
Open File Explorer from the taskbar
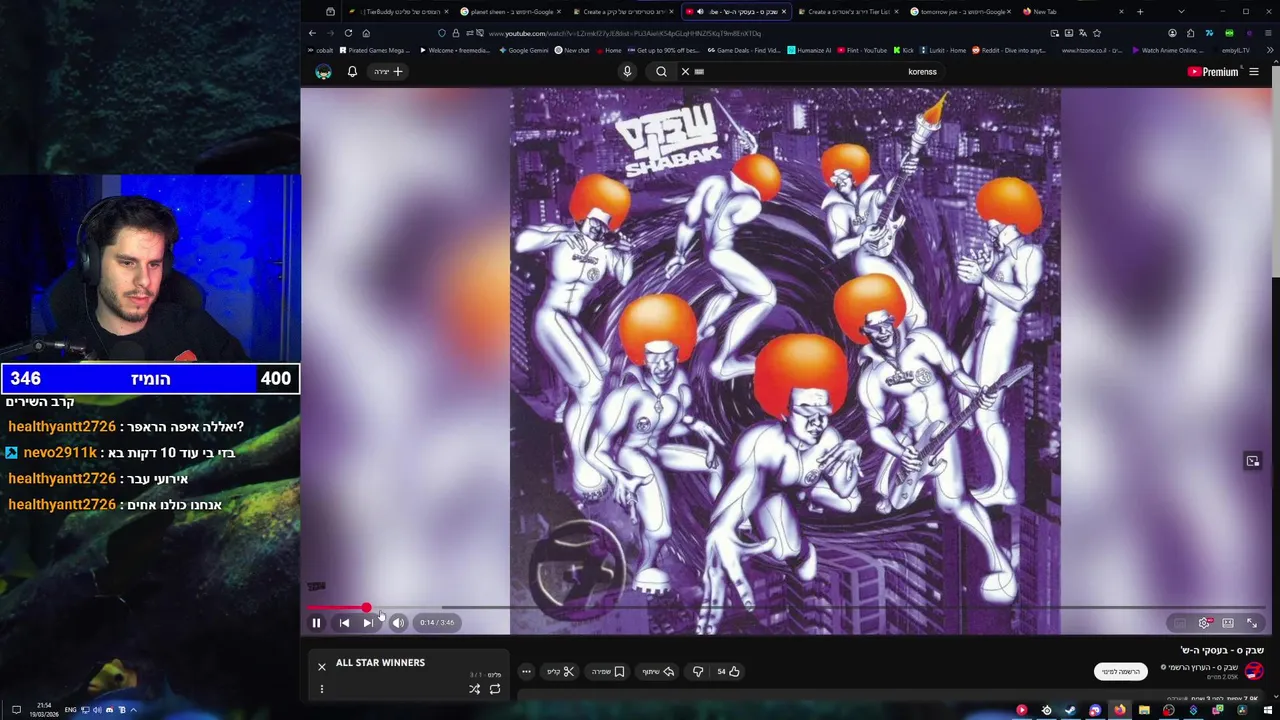point(1144,710)
